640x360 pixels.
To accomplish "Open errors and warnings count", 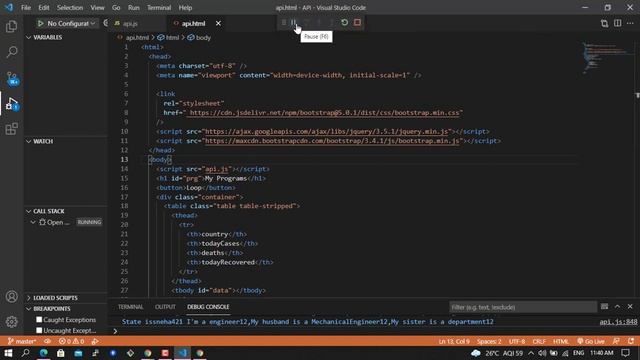I will pos(71,341).
